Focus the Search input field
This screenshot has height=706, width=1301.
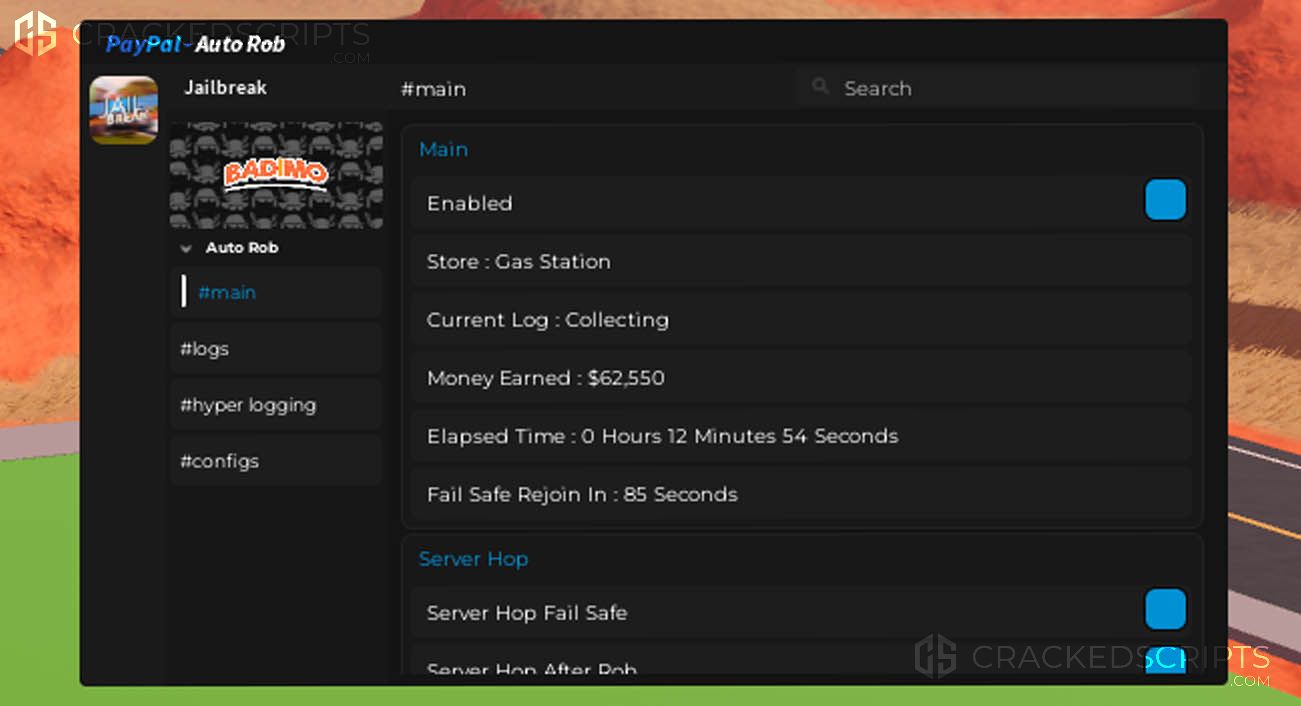999,88
